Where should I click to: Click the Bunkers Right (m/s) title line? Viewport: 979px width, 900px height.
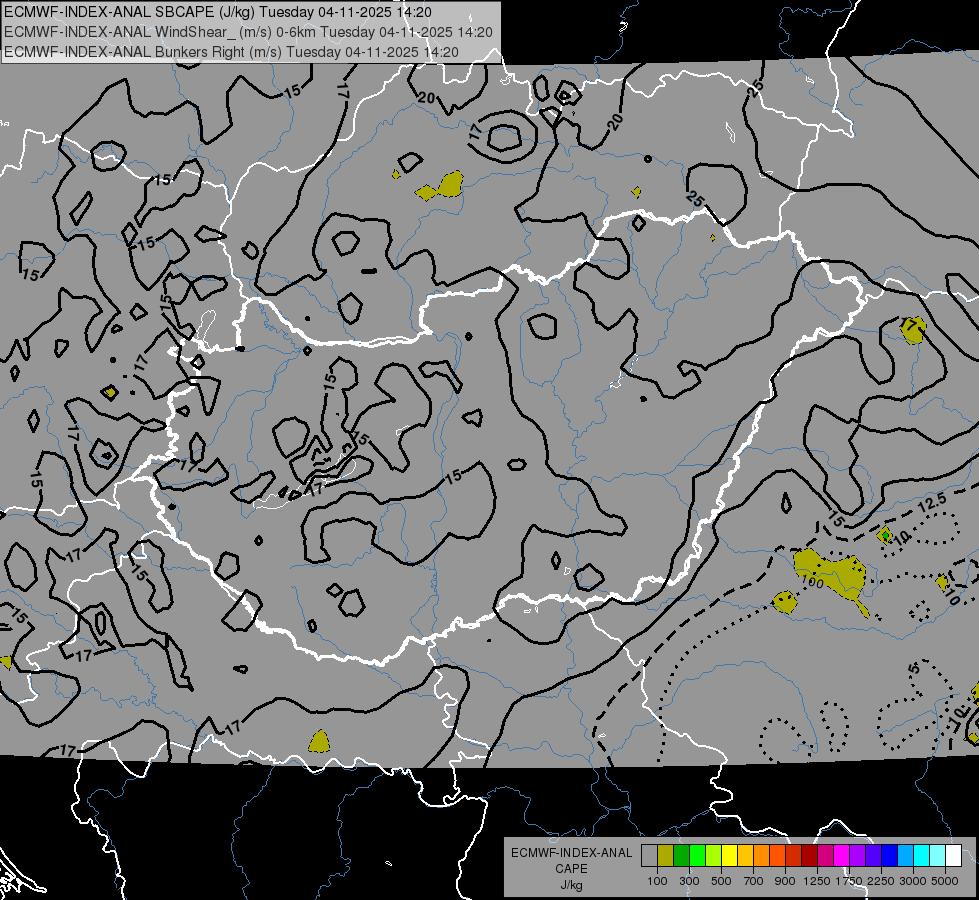tap(232, 52)
